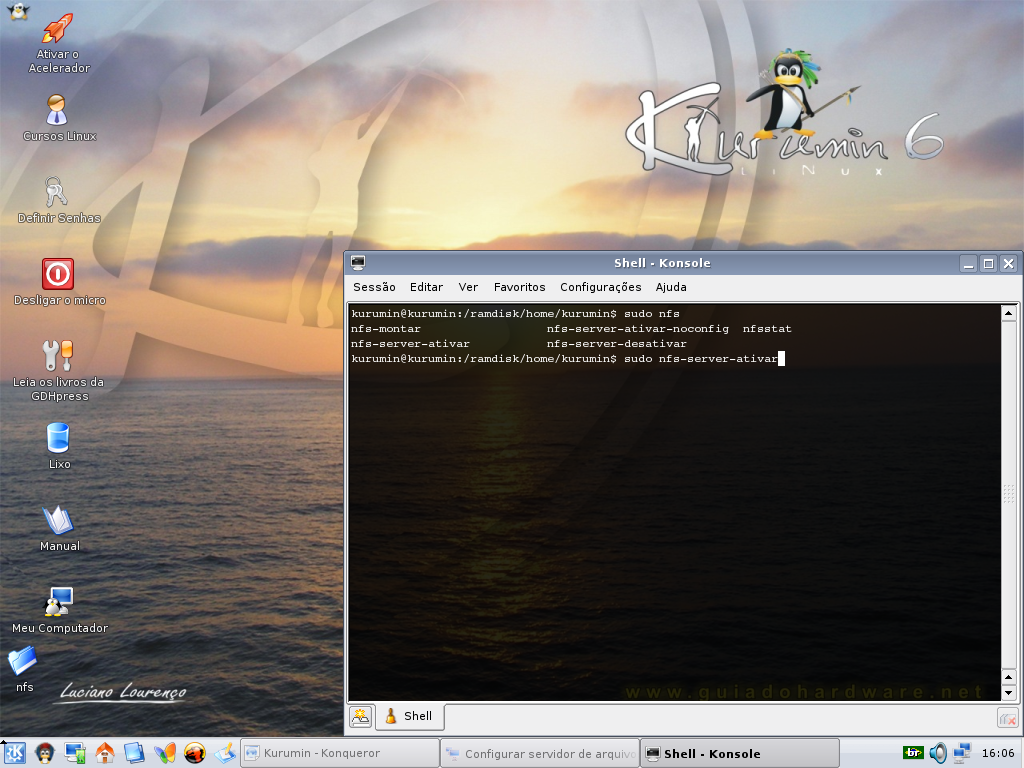1024x768 pixels.
Task: Open the Favoritos menu
Action: [519, 287]
